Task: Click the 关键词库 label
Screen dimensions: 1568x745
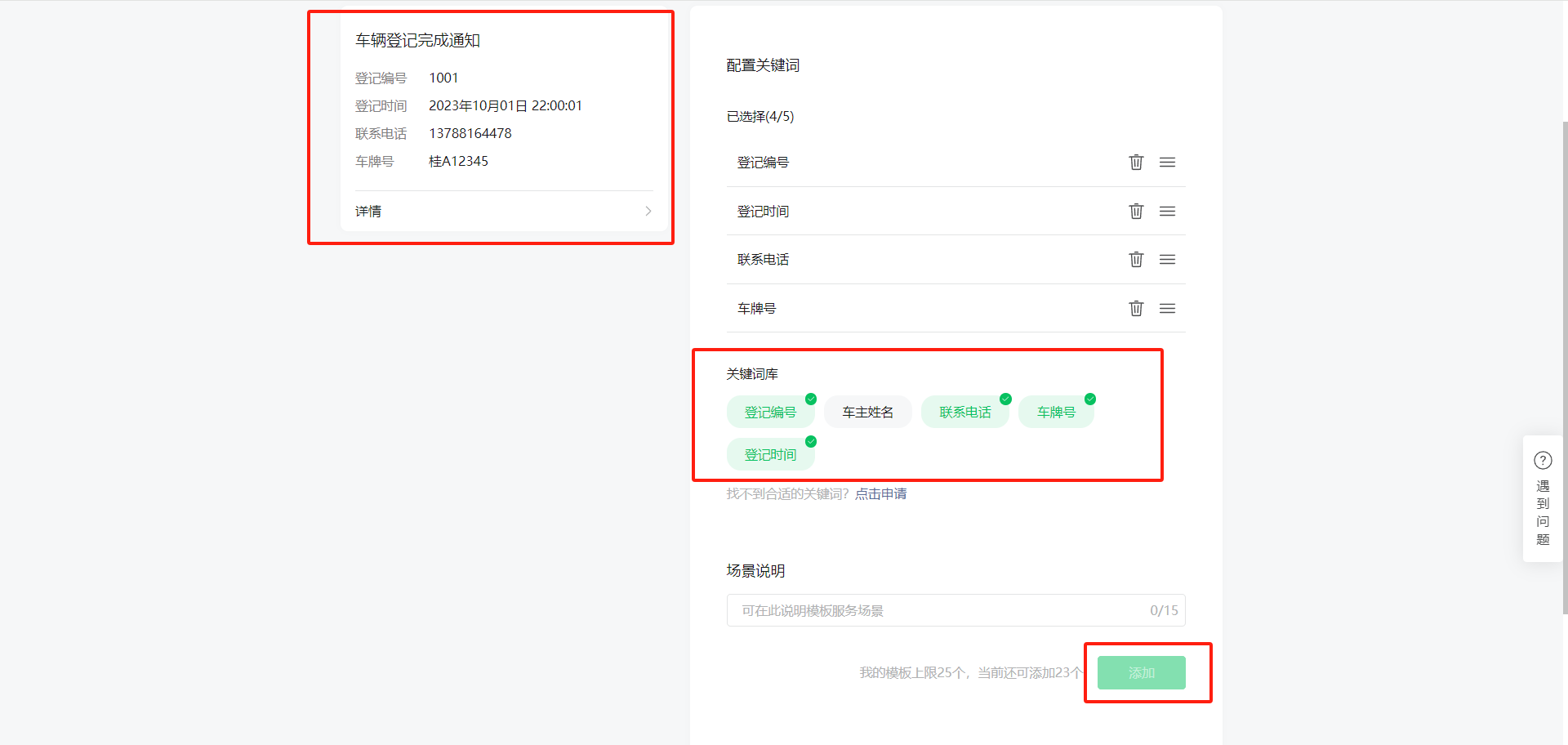Action: point(752,373)
